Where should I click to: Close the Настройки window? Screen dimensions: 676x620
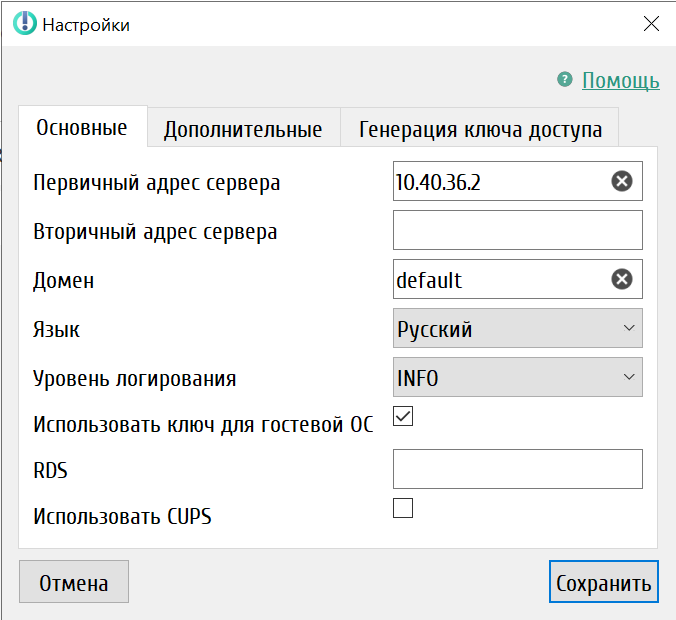pyautogui.click(x=650, y=25)
